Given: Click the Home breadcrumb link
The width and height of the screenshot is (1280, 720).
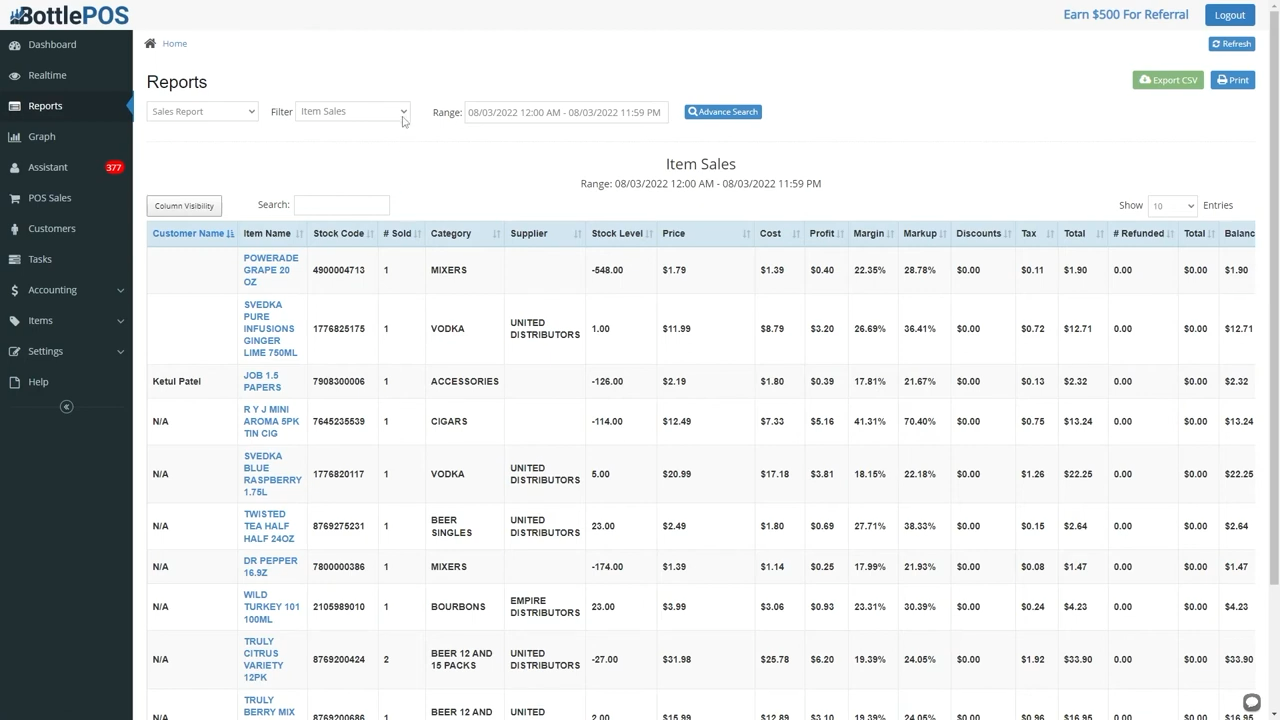Looking at the screenshot, I should (x=175, y=44).
